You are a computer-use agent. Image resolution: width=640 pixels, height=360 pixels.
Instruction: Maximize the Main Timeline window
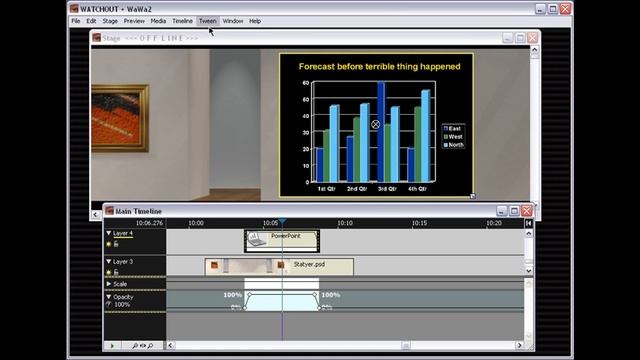point(514,211)
